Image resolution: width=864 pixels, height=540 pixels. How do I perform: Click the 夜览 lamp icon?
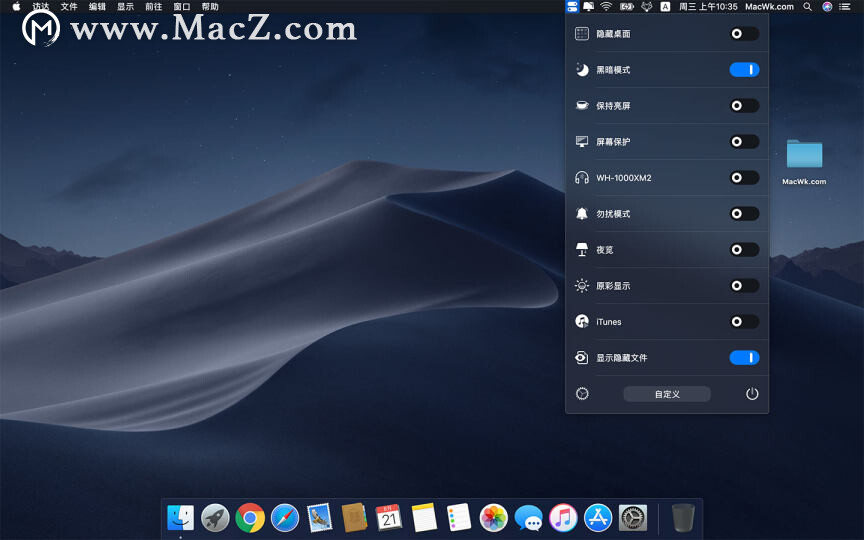pyautogui.click(x=582, y=250)
